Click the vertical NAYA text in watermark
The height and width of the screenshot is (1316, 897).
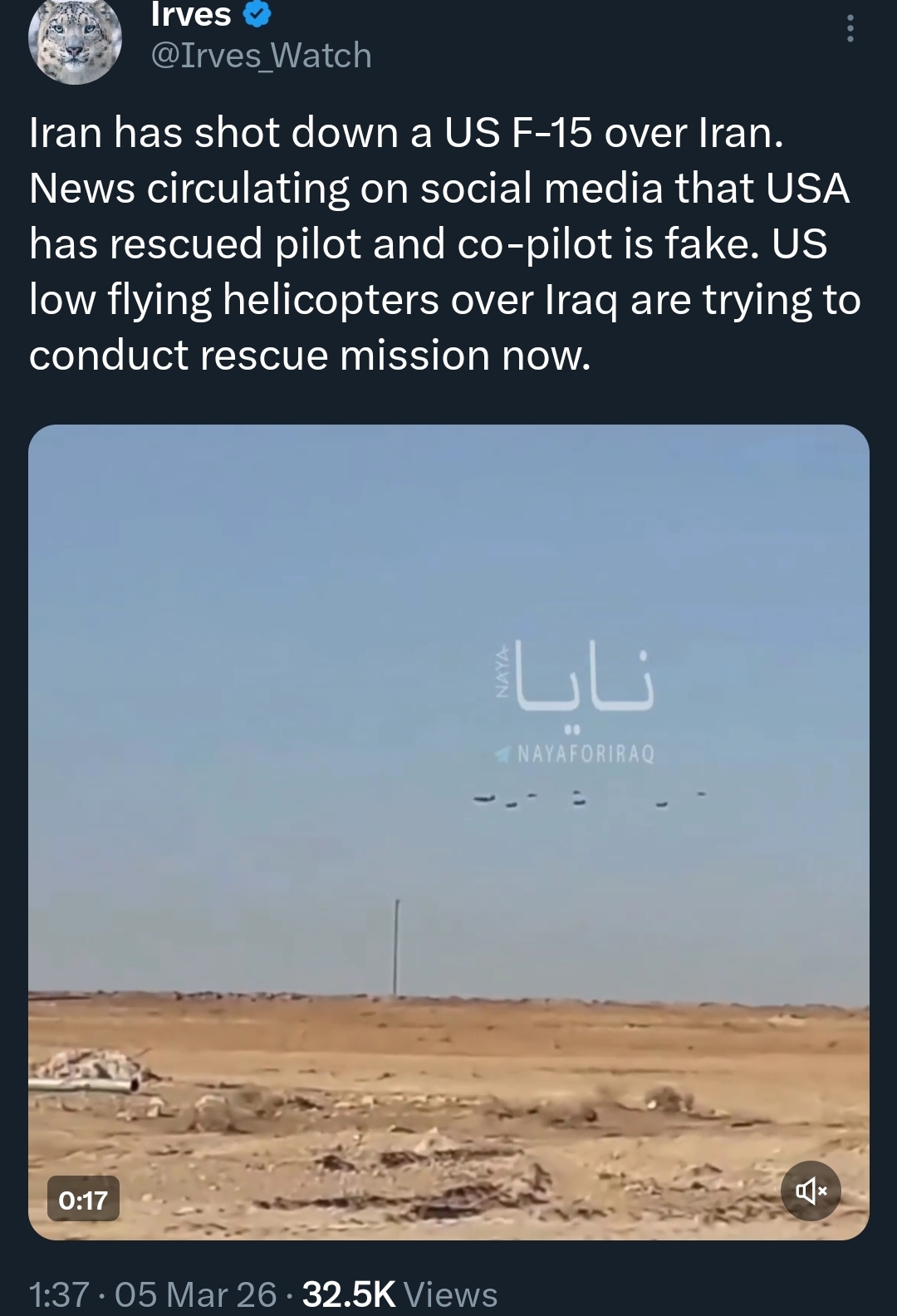click(x=501, y=670)
